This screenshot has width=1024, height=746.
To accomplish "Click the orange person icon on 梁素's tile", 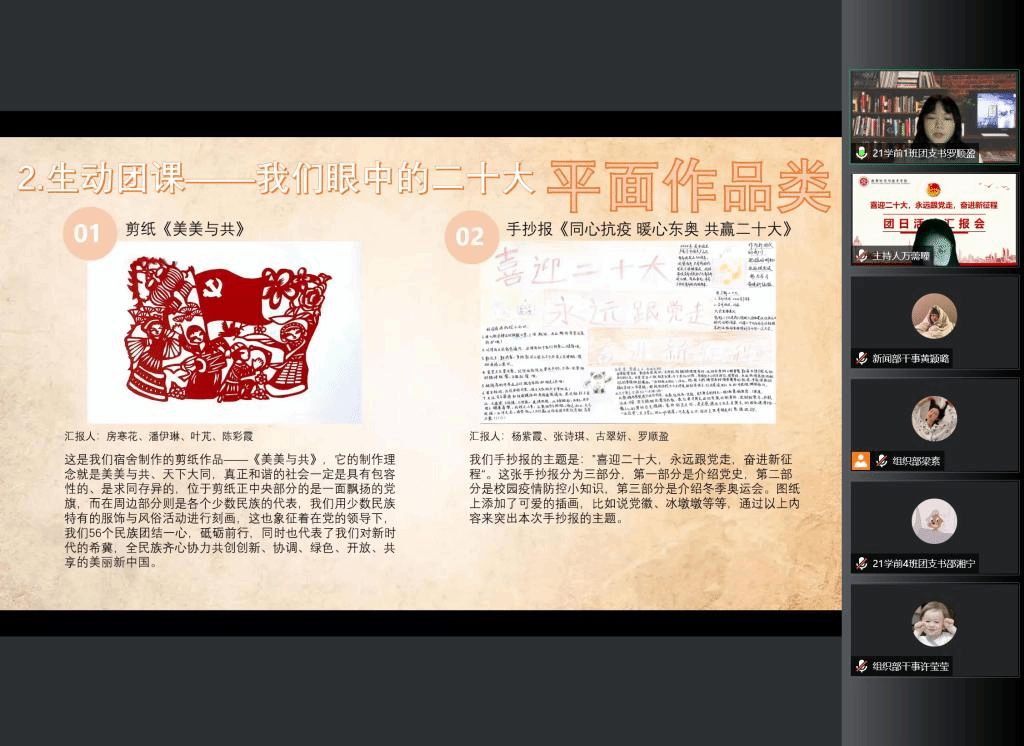I will pyautogui.click(x=860, y=461).
